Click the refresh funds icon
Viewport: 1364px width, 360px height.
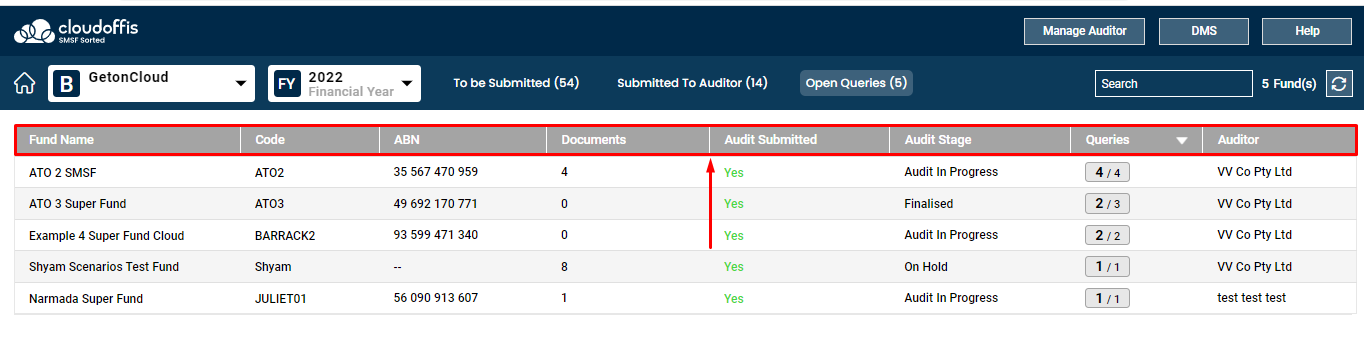pyautogui.click(x=1339, y=84)
